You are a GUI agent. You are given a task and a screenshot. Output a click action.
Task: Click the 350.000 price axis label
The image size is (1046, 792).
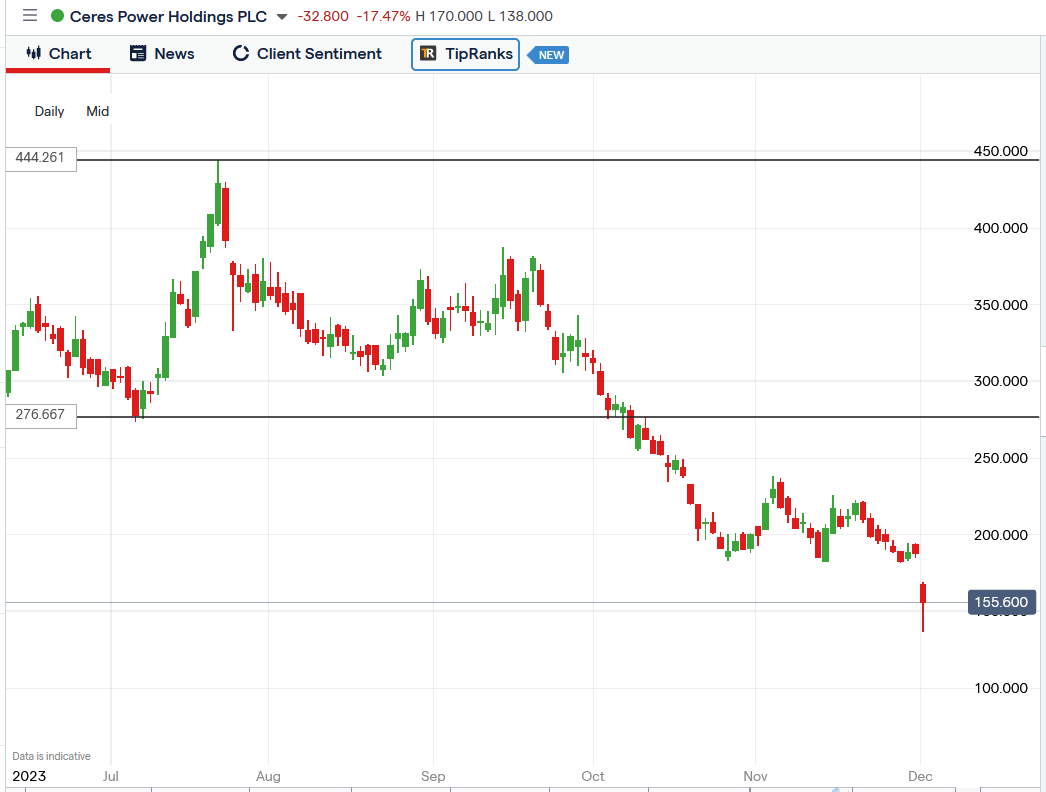point(1001,305)
